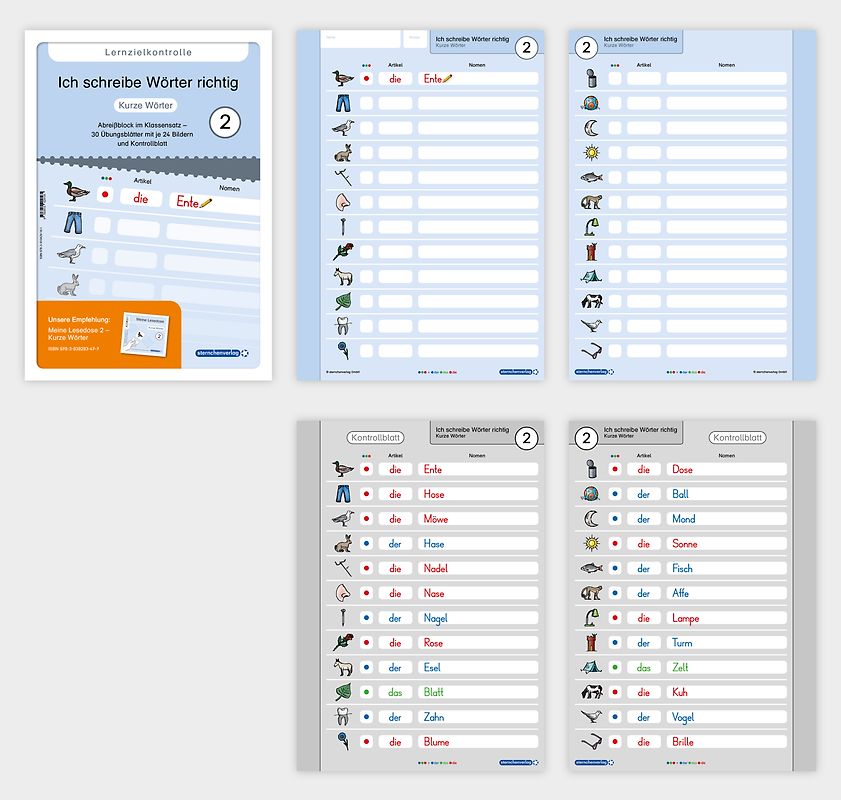Click the glasses icon beside the word Brille
Viewport: 841px width, 800px height.
coord(591,742)
